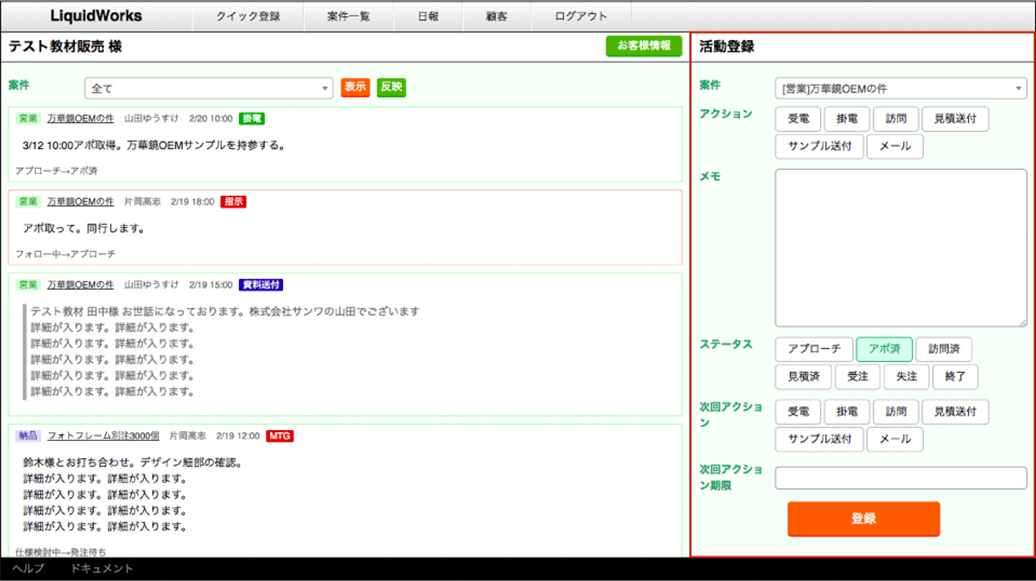Select メール under 次回アクション
Image resolution: width=1036 pixels, height=581 pixels.
click(895, 440)
